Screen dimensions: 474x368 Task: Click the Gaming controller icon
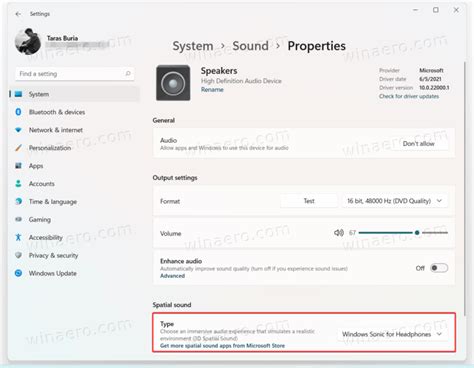pos(19,219)
